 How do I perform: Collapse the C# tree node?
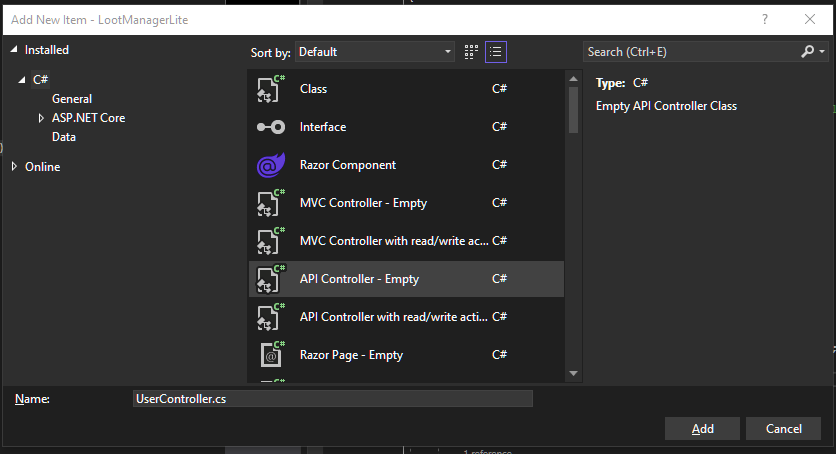[21, 80]
